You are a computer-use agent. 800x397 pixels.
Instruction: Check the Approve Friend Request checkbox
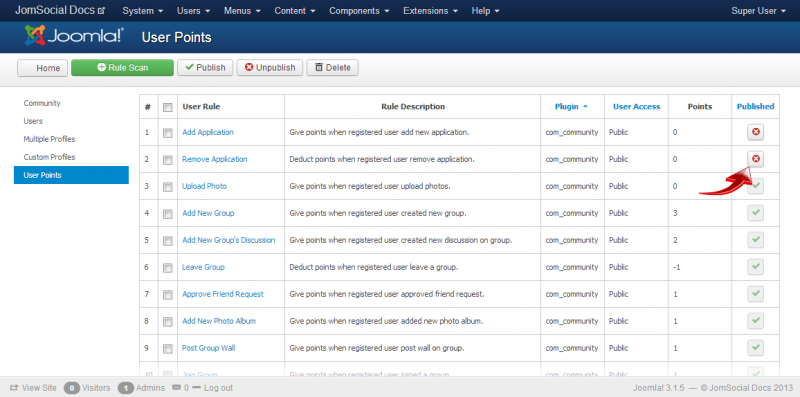(x=167, y=295)
